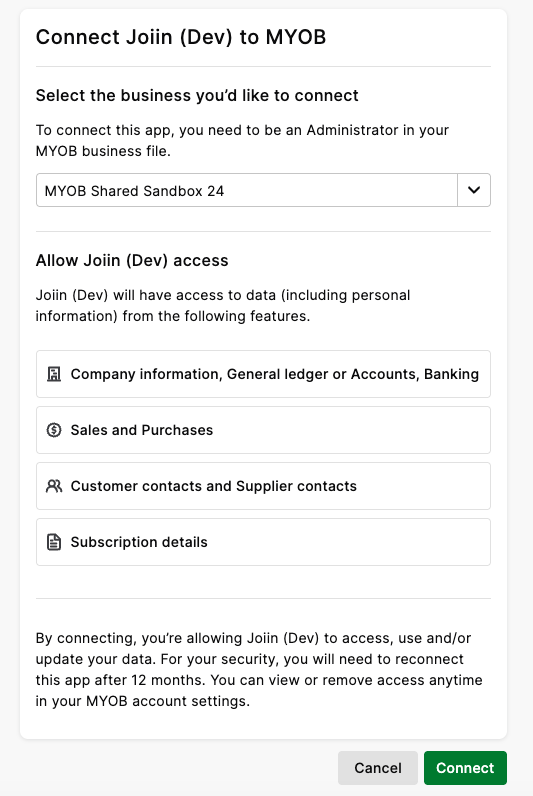
Task: Select the Sales and Purchases permission label
Action: click(142, 430)
